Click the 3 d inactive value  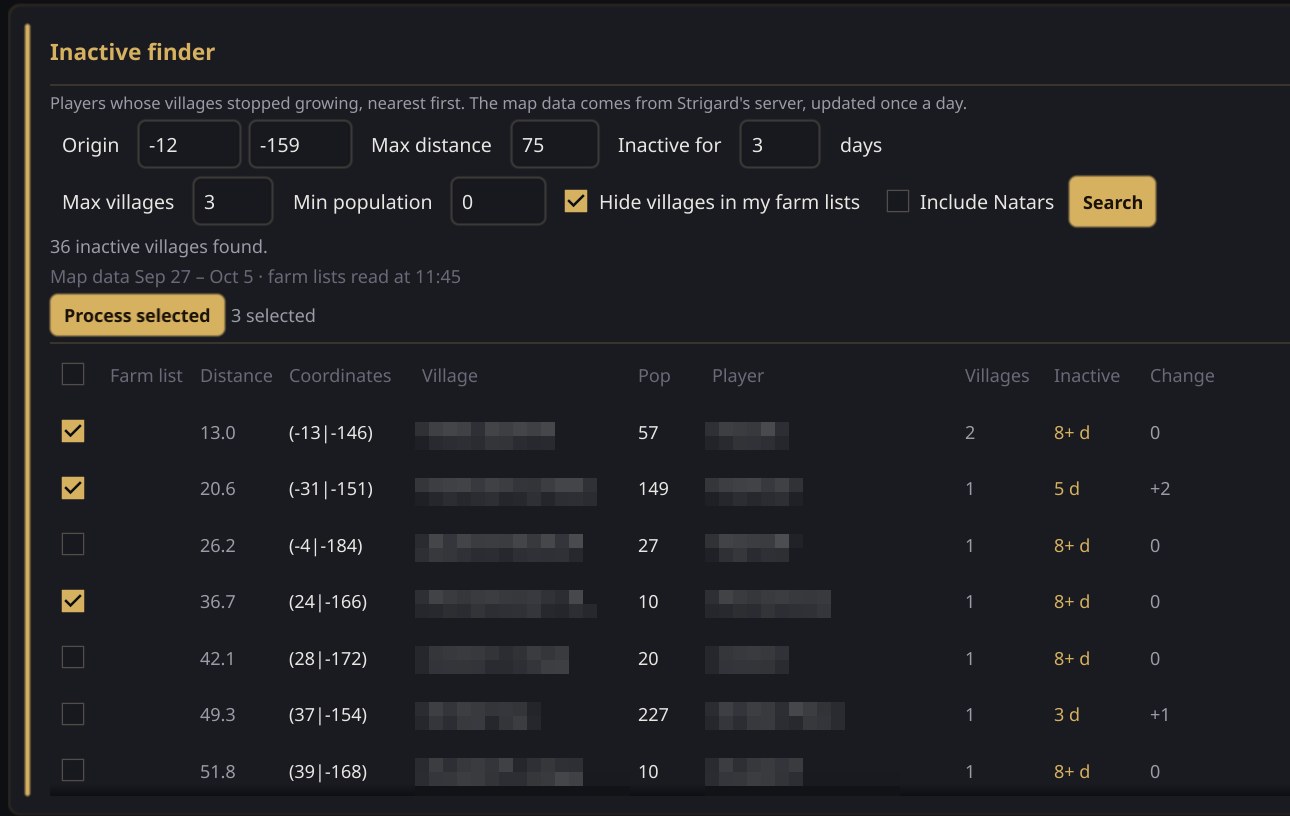(1067, 715)
